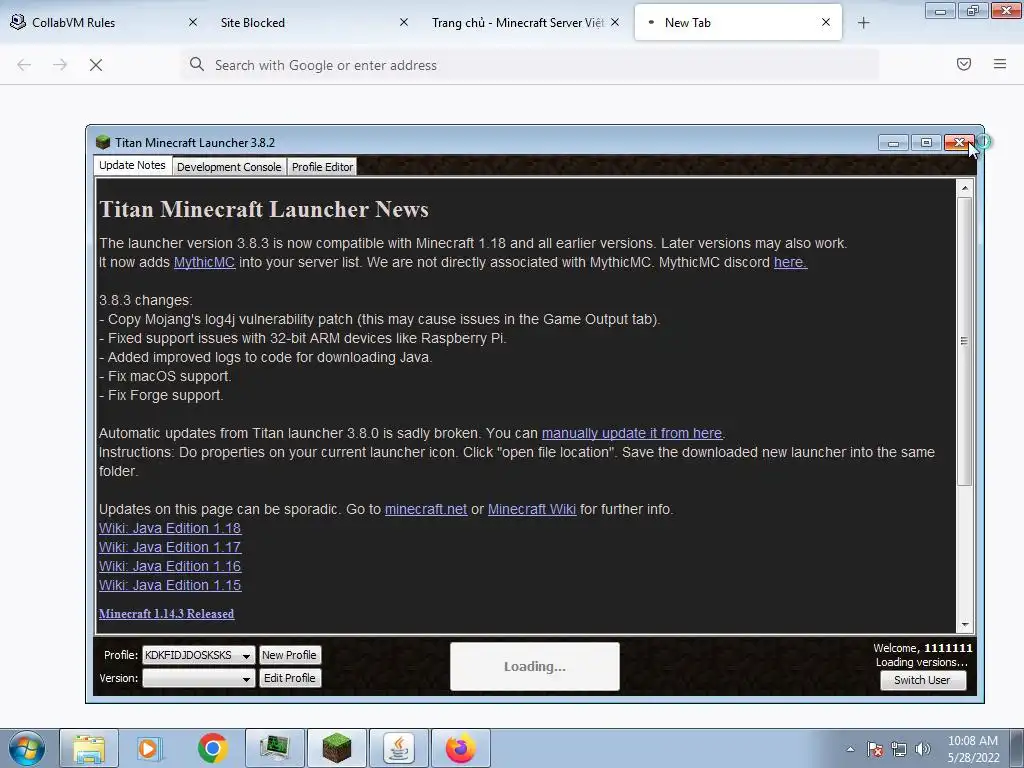Open Wiki: Java Edition 1.18 link

170,528
